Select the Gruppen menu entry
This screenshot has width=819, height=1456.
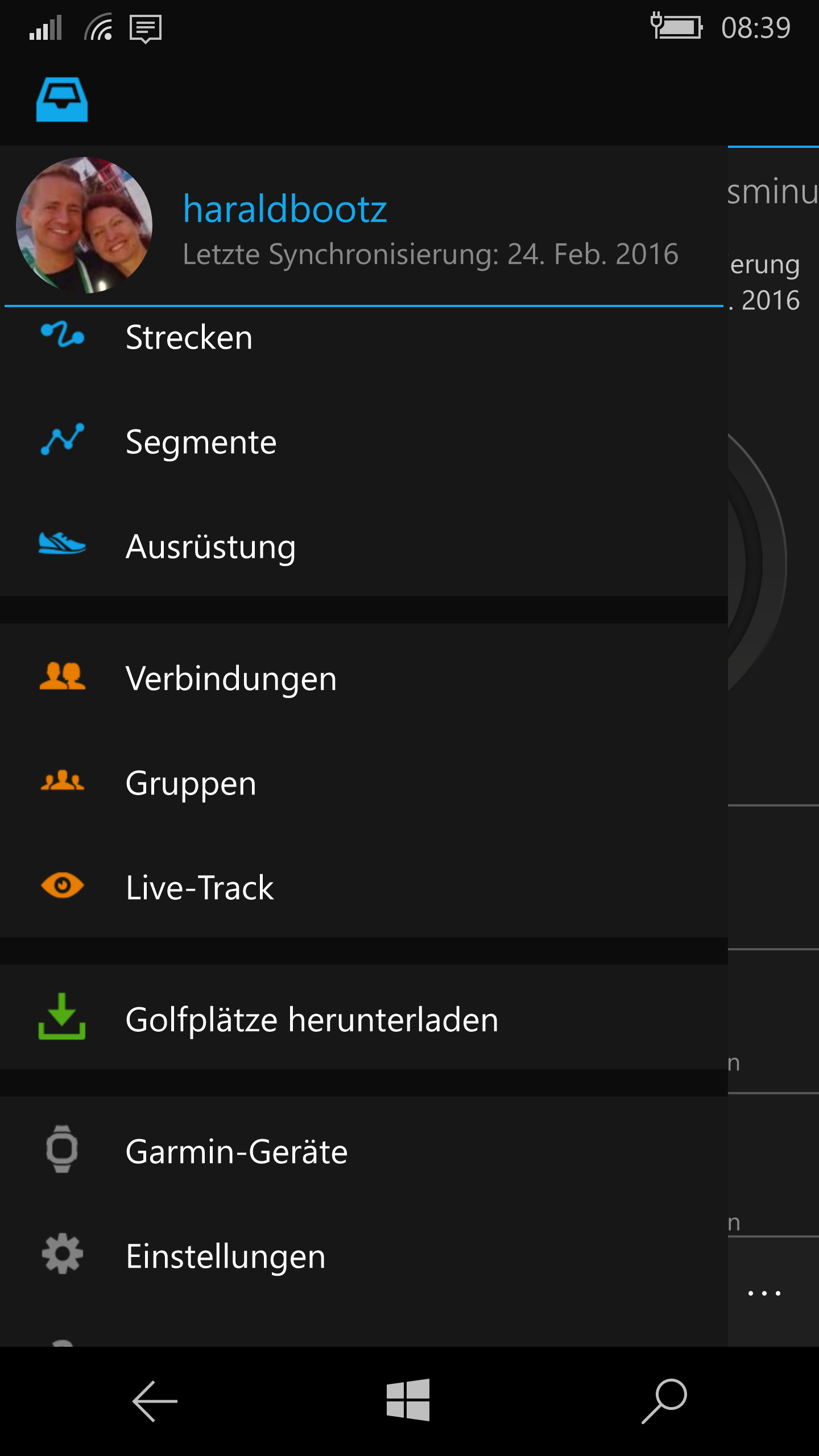point(364,783)
